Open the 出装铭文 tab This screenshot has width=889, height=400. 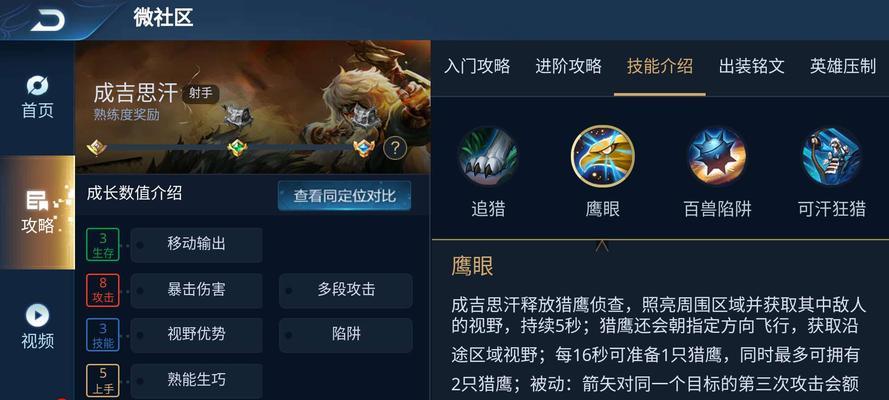tap(752, 66)
